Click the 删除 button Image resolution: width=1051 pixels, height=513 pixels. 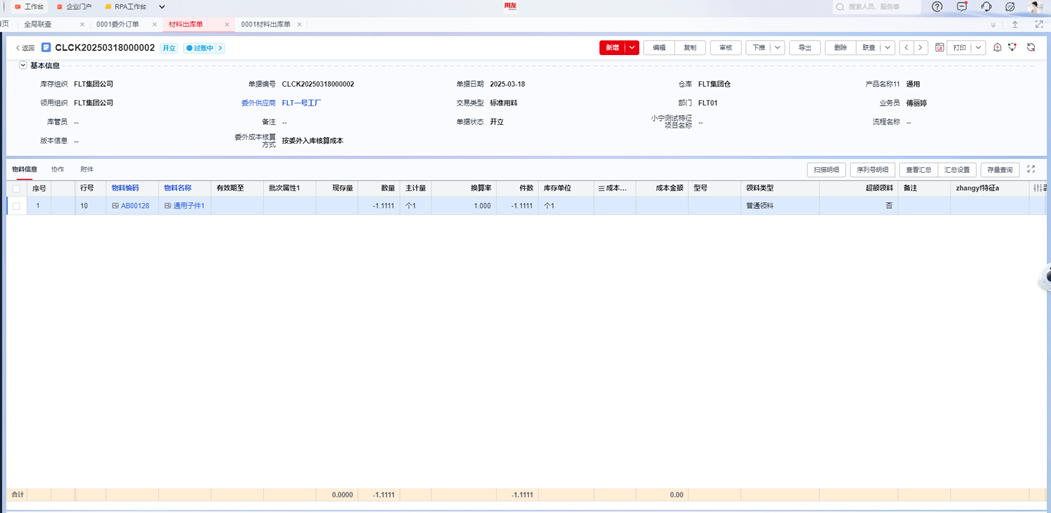click(x=841, y=48)
